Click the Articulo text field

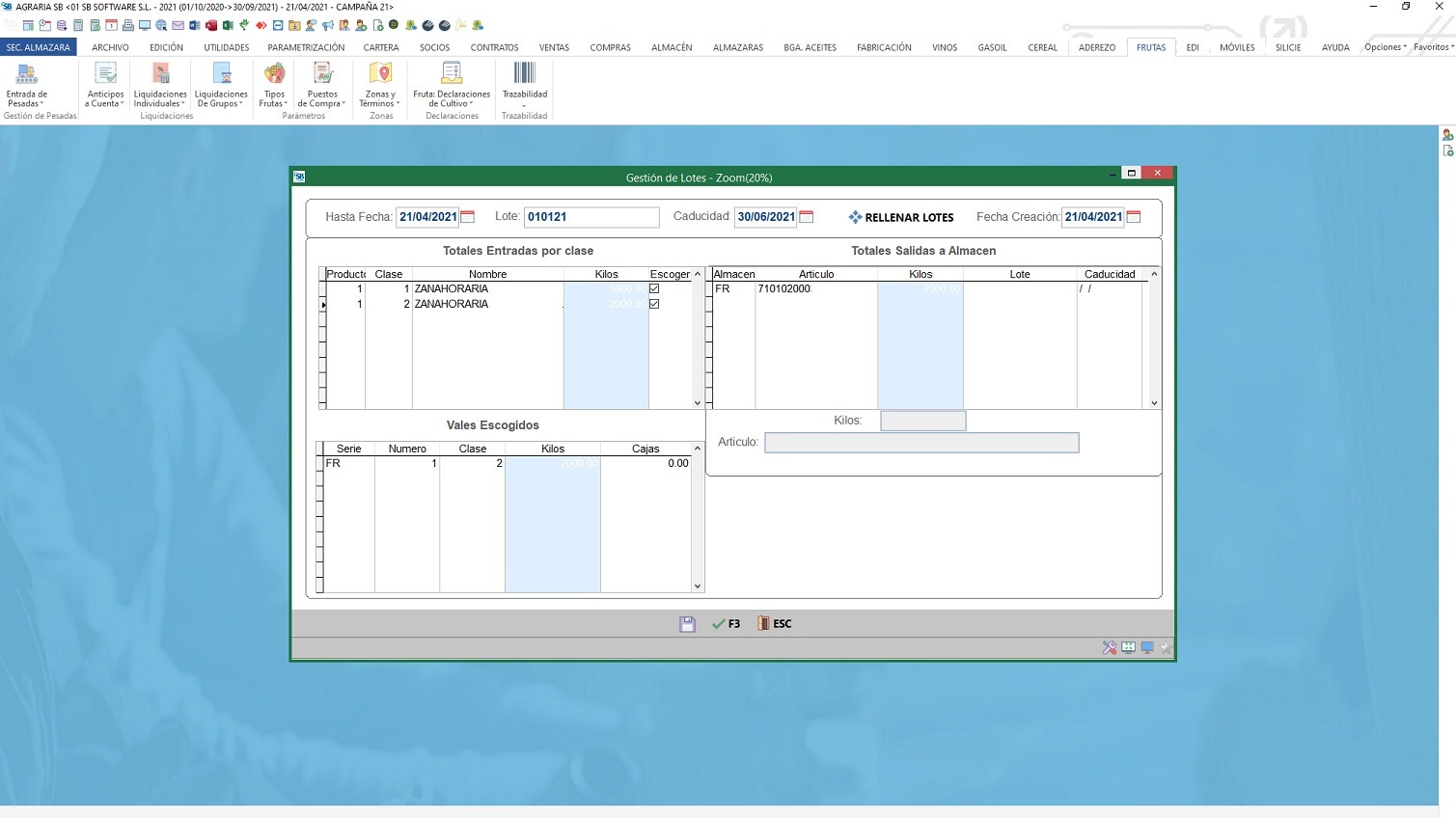[x=921, y=443]
